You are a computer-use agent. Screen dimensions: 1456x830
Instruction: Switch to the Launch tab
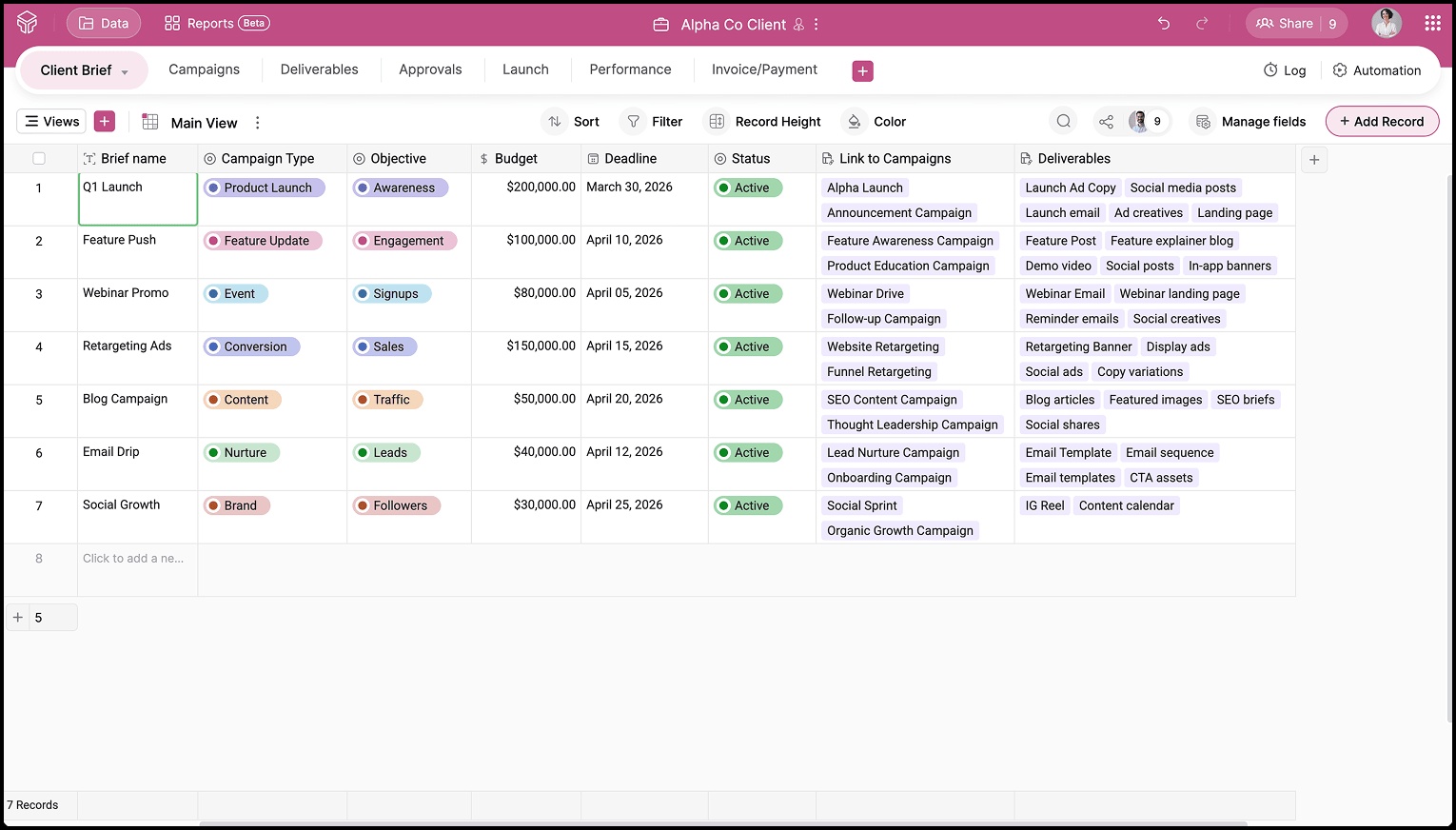point(525,69)
